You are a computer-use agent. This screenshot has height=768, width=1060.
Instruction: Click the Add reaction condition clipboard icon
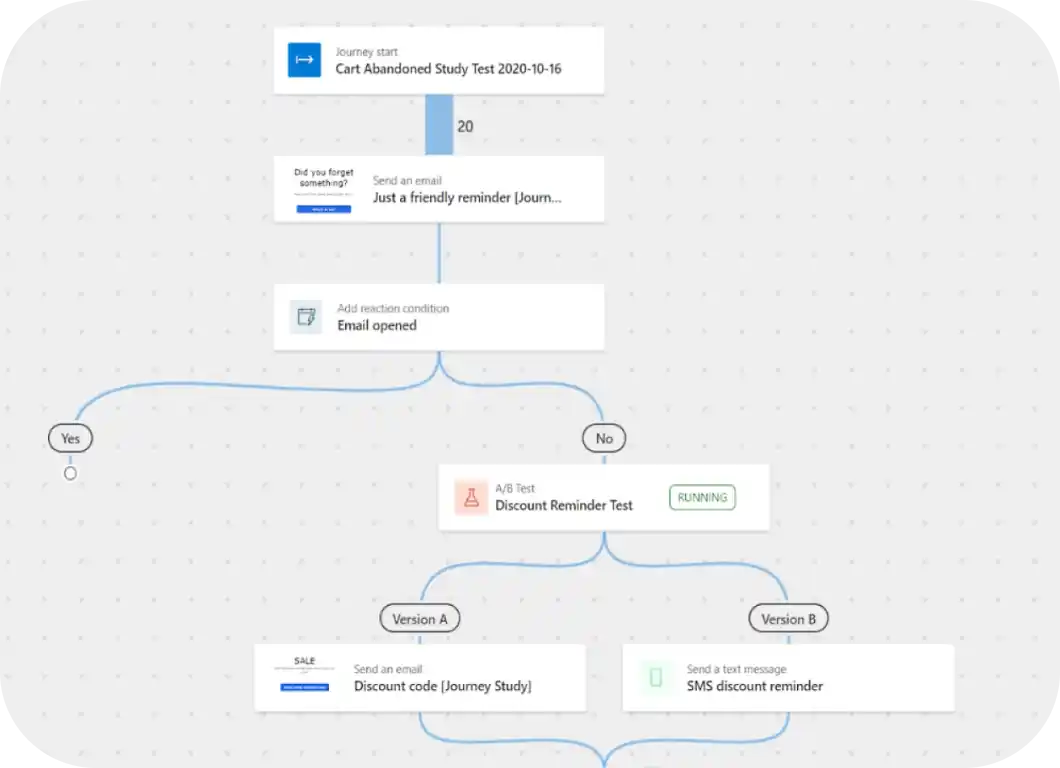click(x=305, y=317)
